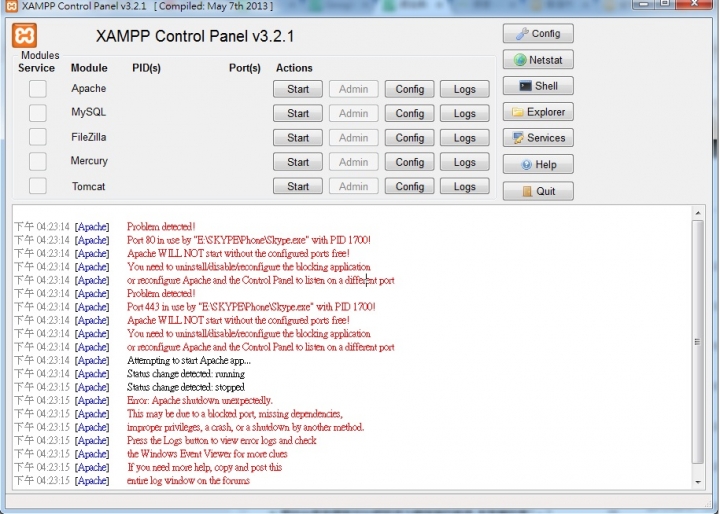Click the MySQL Admin button
This screenshot has width=720, height=514.
tap(354, 113)
